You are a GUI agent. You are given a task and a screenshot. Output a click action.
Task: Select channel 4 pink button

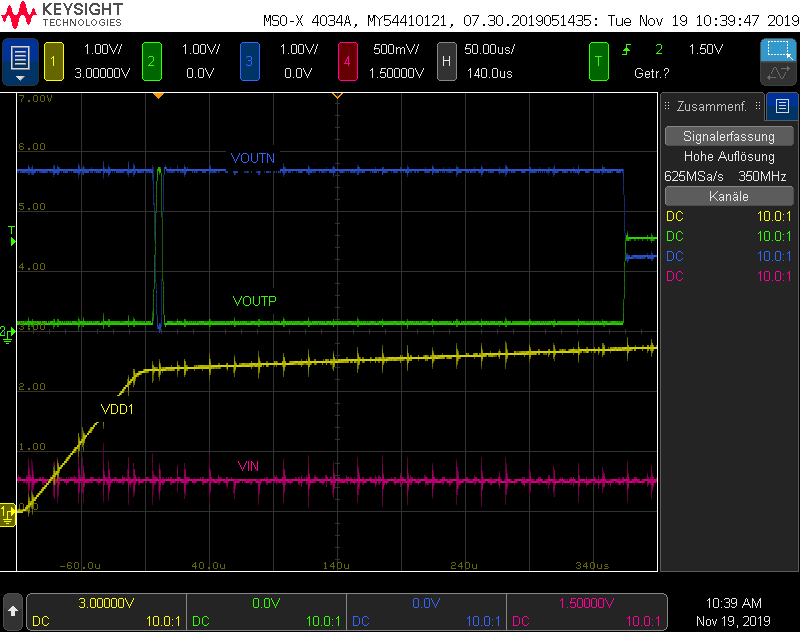pos(347,61)
